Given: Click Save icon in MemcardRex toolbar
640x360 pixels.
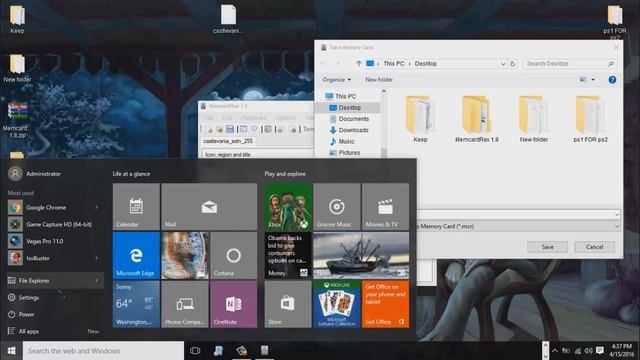Looking at the screenshot, I should pos(230,129).
